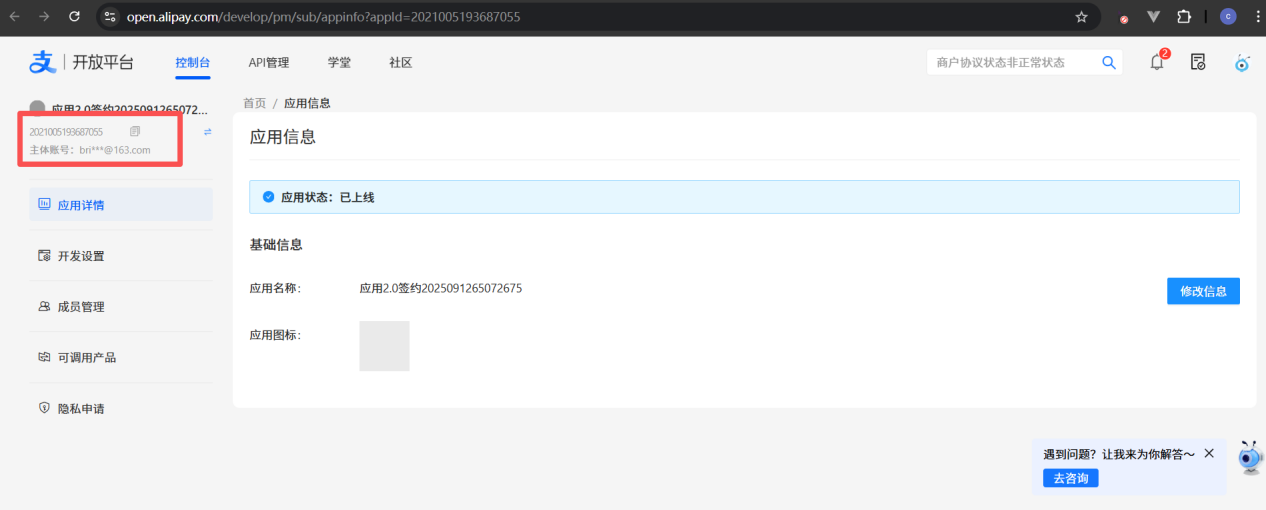Focus the 商户协议状态 search input field
Image resolution: width=1266 pixels, height=510 pixels.
(1010, 62)
